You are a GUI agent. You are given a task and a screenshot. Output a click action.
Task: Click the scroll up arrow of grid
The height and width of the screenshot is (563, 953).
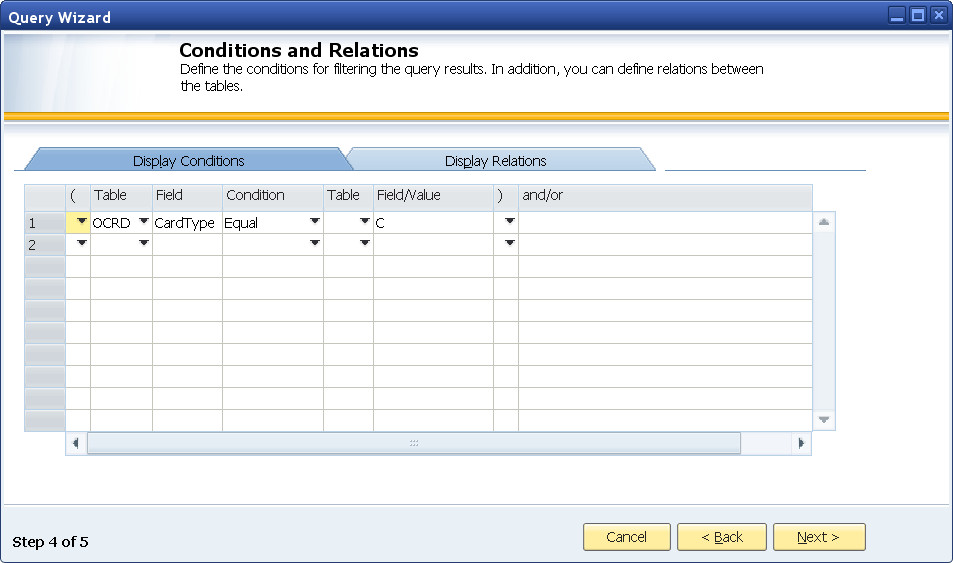(824, 222)
